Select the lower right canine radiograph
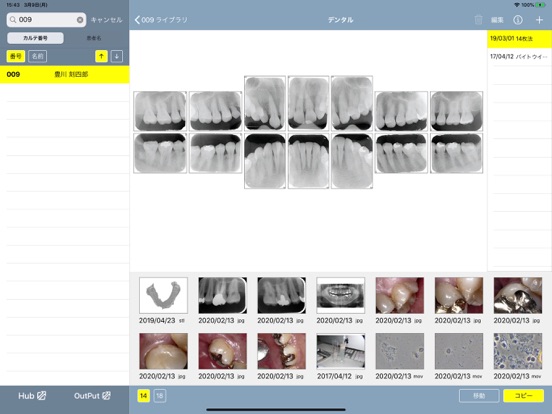 click(352, 161)
